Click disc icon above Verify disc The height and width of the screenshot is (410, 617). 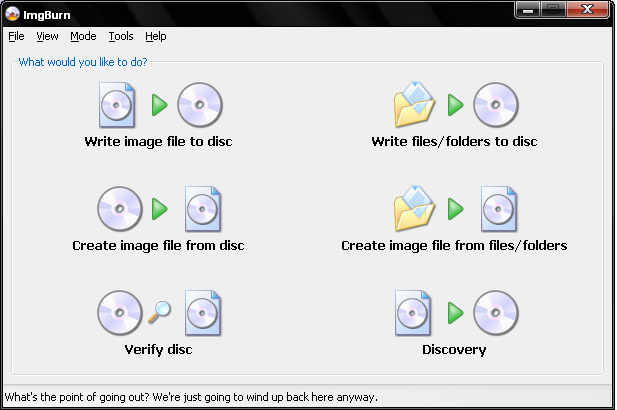pos(120,313)
